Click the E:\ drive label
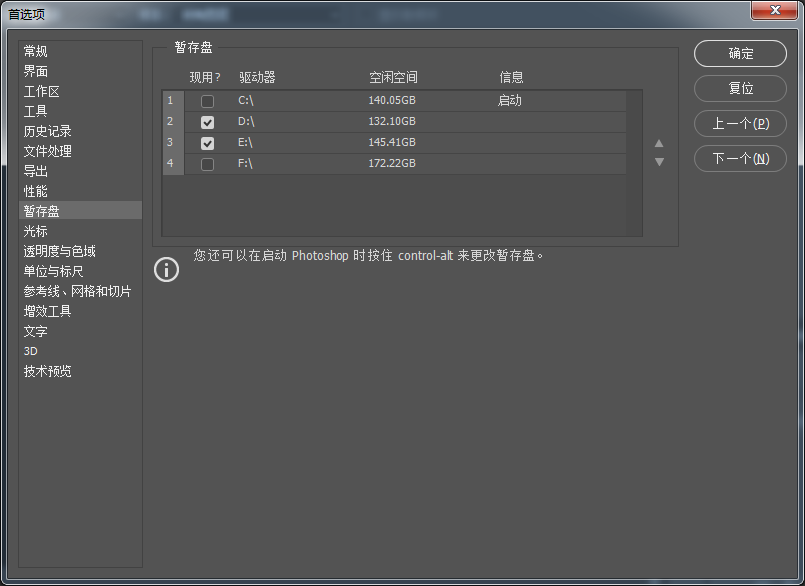This screenshot has width=805, height=586. tap(245, 142)
